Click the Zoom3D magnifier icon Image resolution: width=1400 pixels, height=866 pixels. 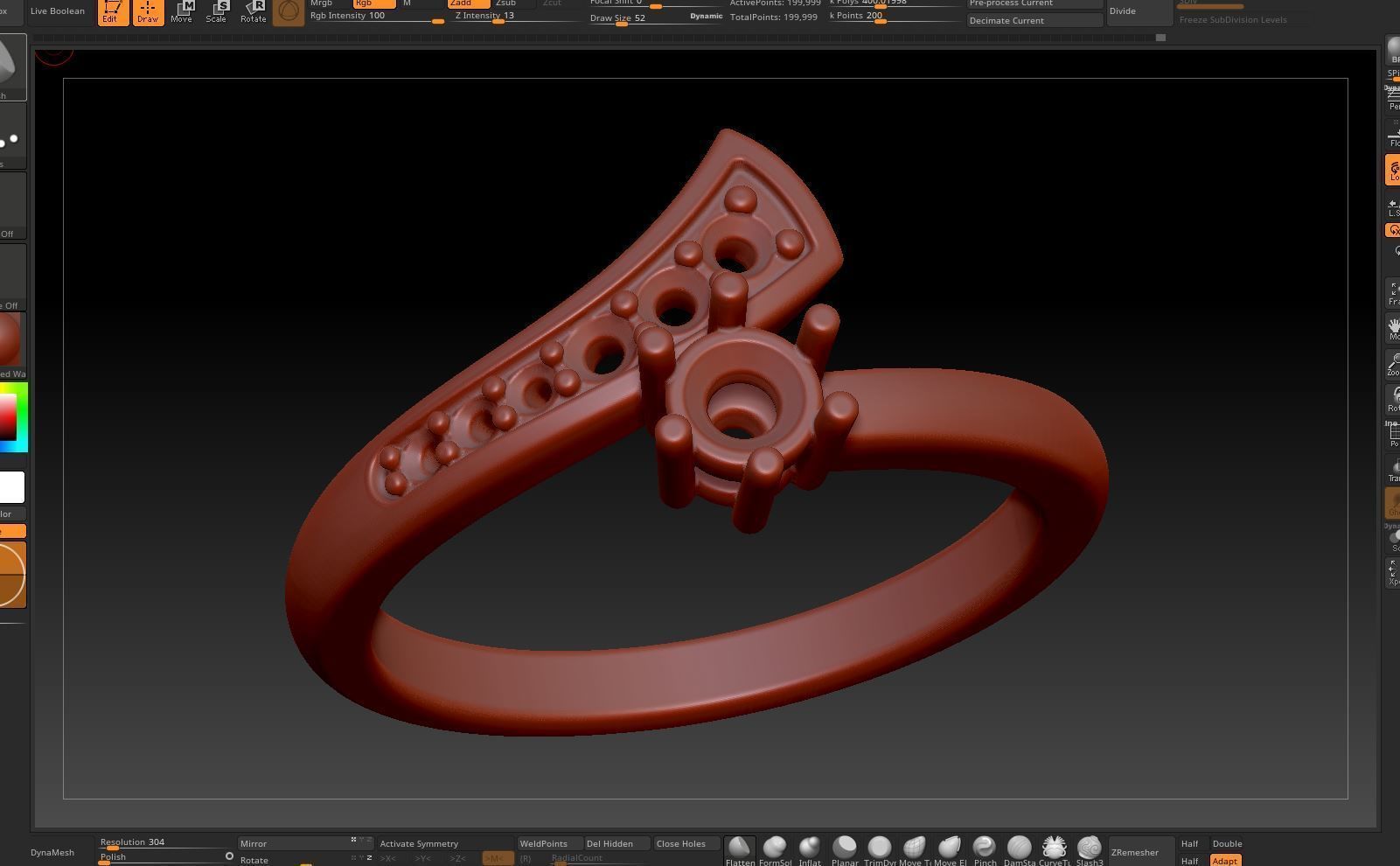click(1393, 364)
